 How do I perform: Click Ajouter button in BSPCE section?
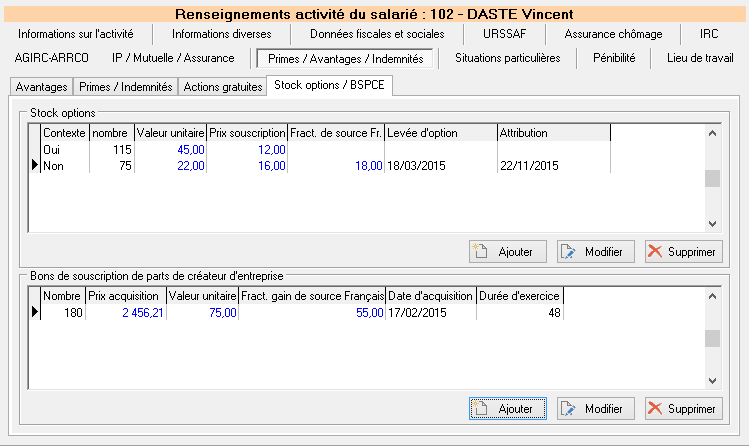click(x=507, y=408)
